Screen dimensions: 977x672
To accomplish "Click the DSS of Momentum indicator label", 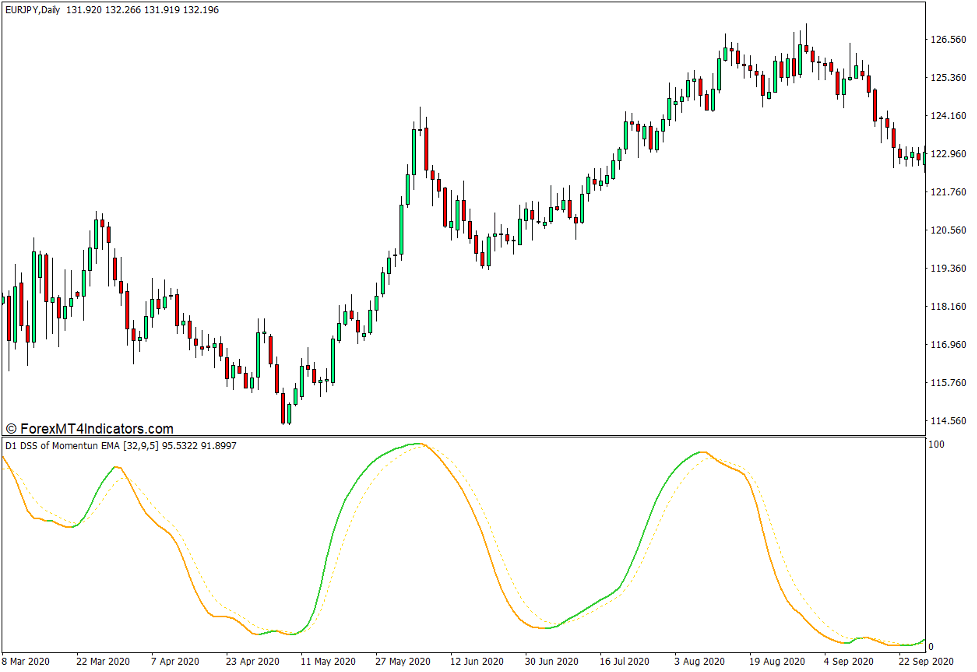I will [x=60, y=448].
